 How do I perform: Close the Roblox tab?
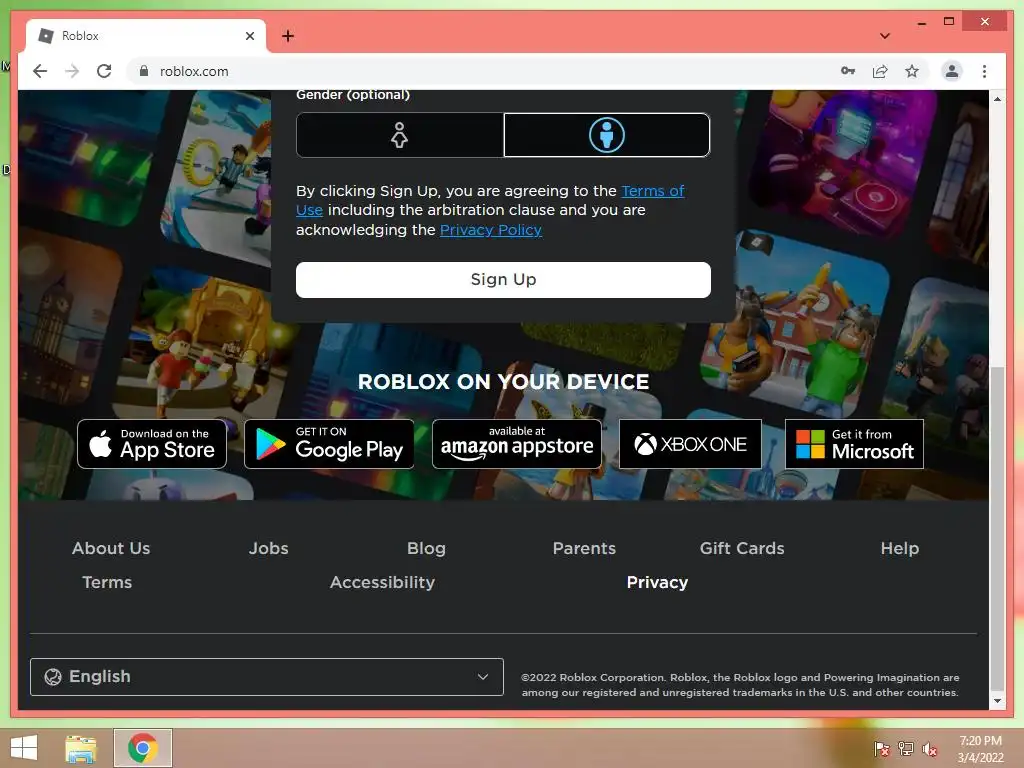[249, 36]
